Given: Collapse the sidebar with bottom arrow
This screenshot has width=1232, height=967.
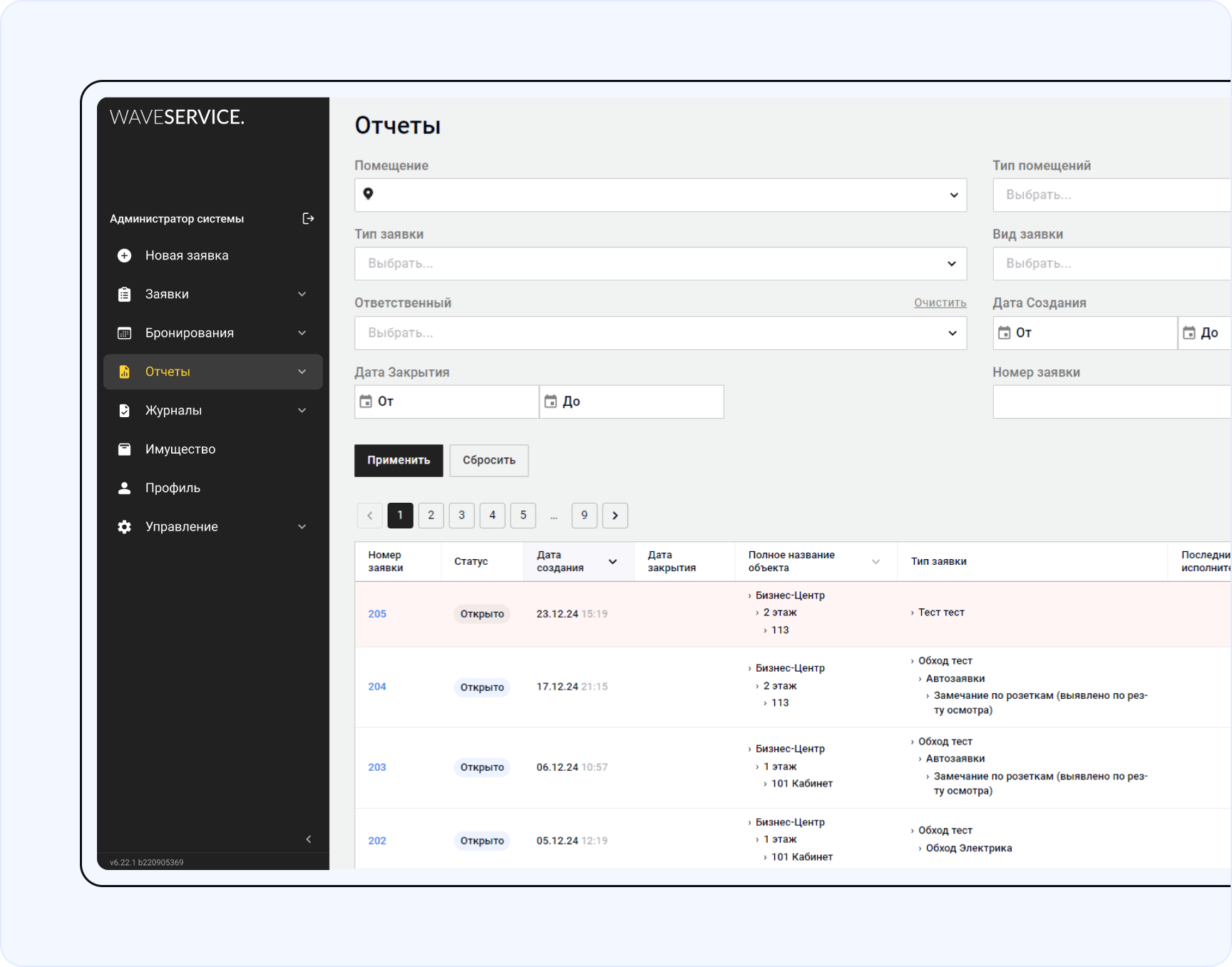Looking at the screenshot, I should coord(308,839).
